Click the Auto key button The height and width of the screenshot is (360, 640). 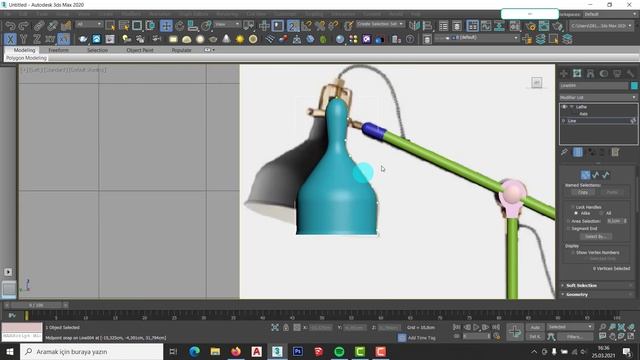click(535, 327)
